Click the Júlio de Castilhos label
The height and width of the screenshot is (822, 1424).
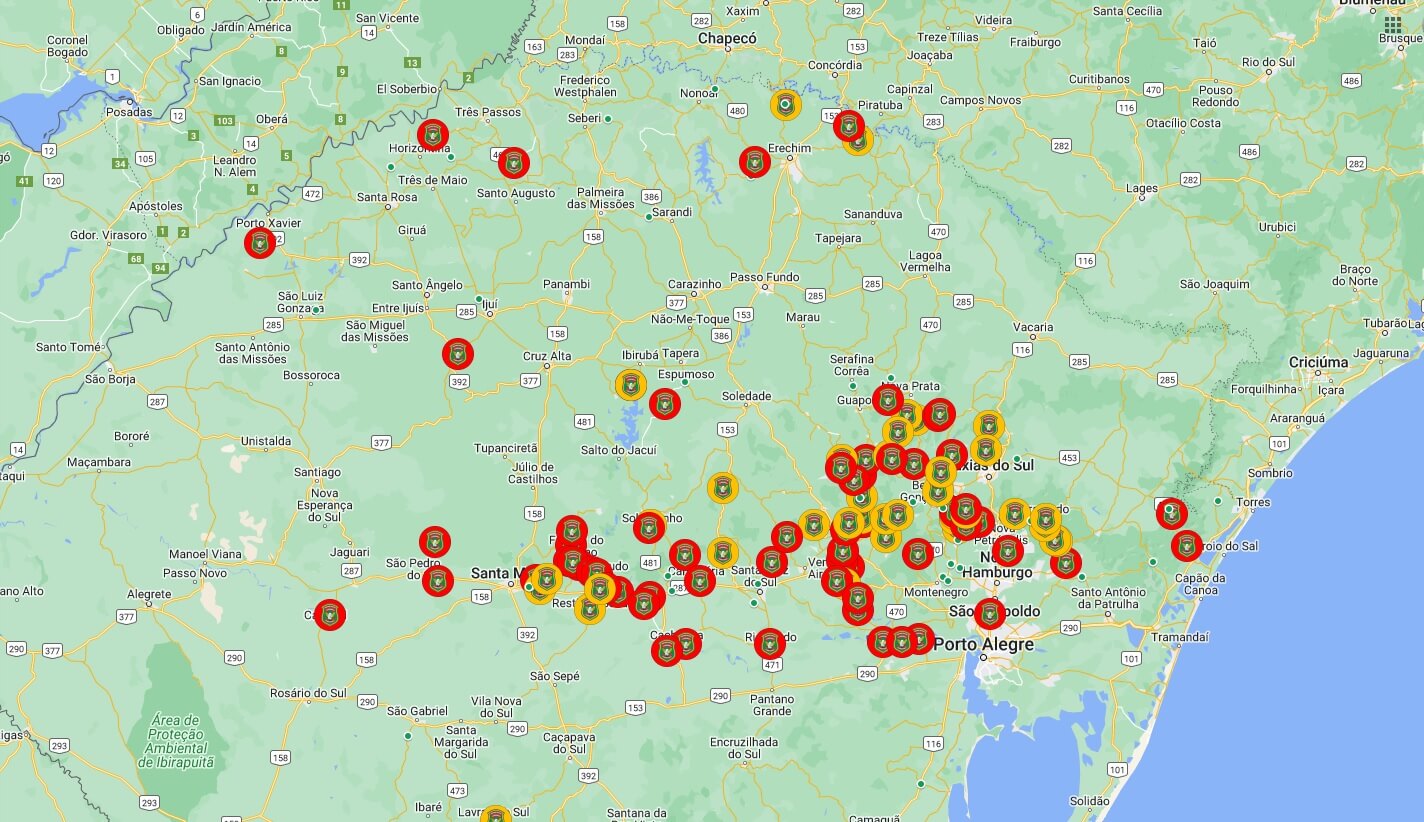click(533, 473)
